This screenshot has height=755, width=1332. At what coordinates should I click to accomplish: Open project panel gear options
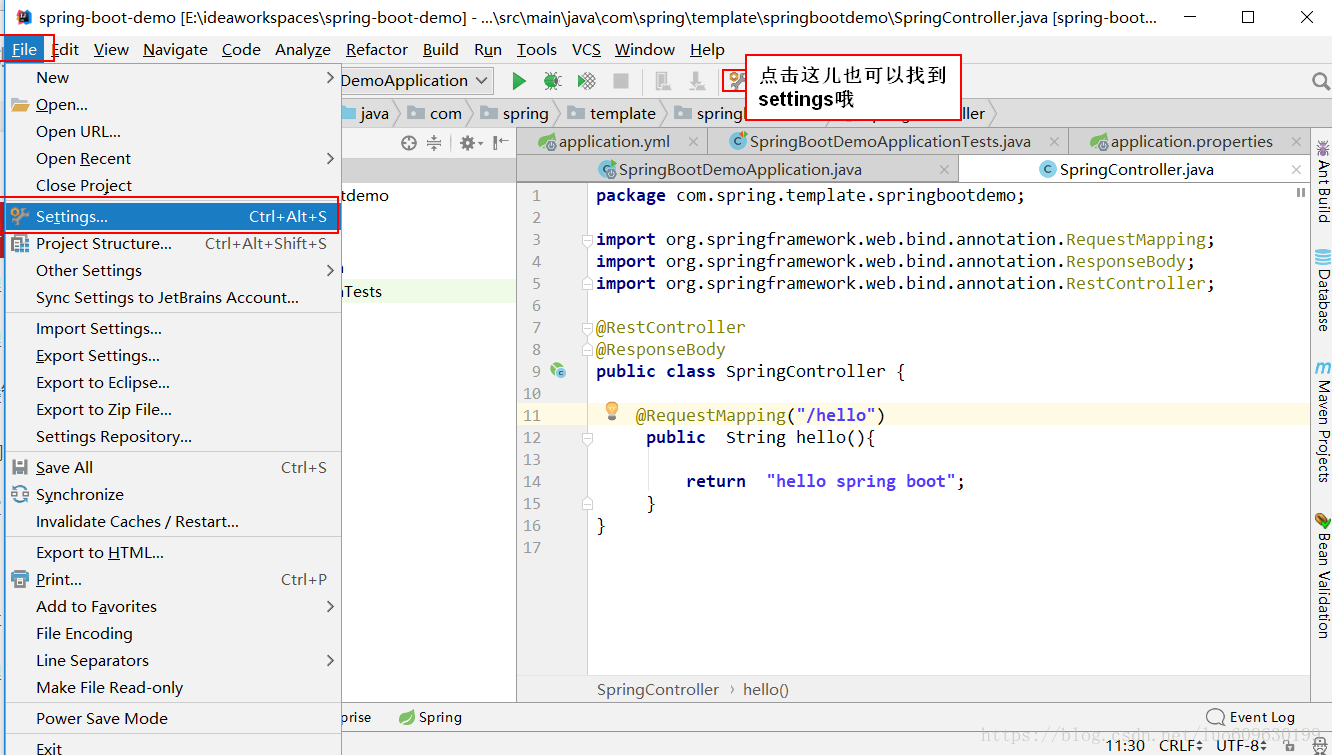[469, 143]
